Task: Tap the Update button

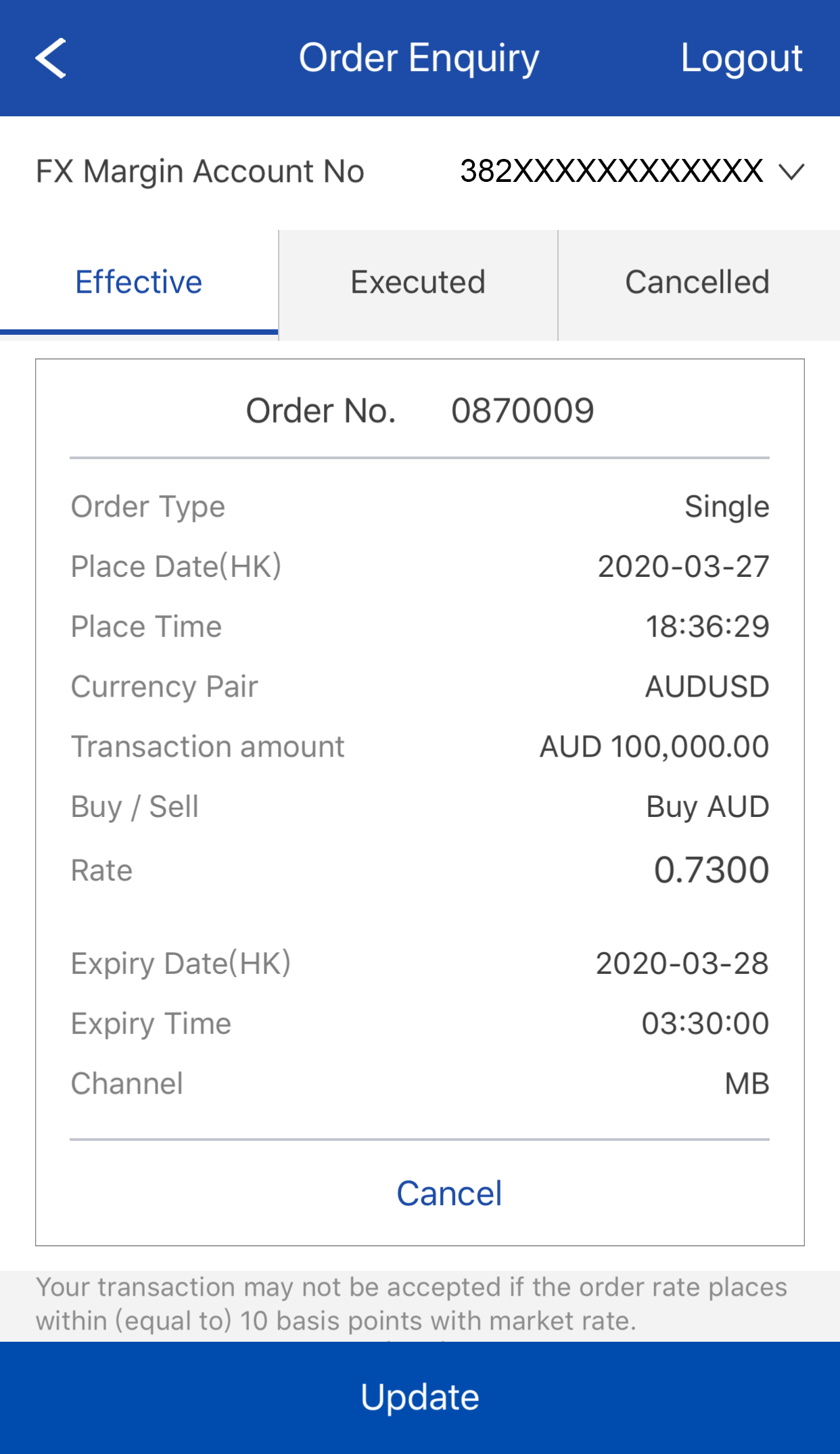Action: click(x=420, y=1397)
